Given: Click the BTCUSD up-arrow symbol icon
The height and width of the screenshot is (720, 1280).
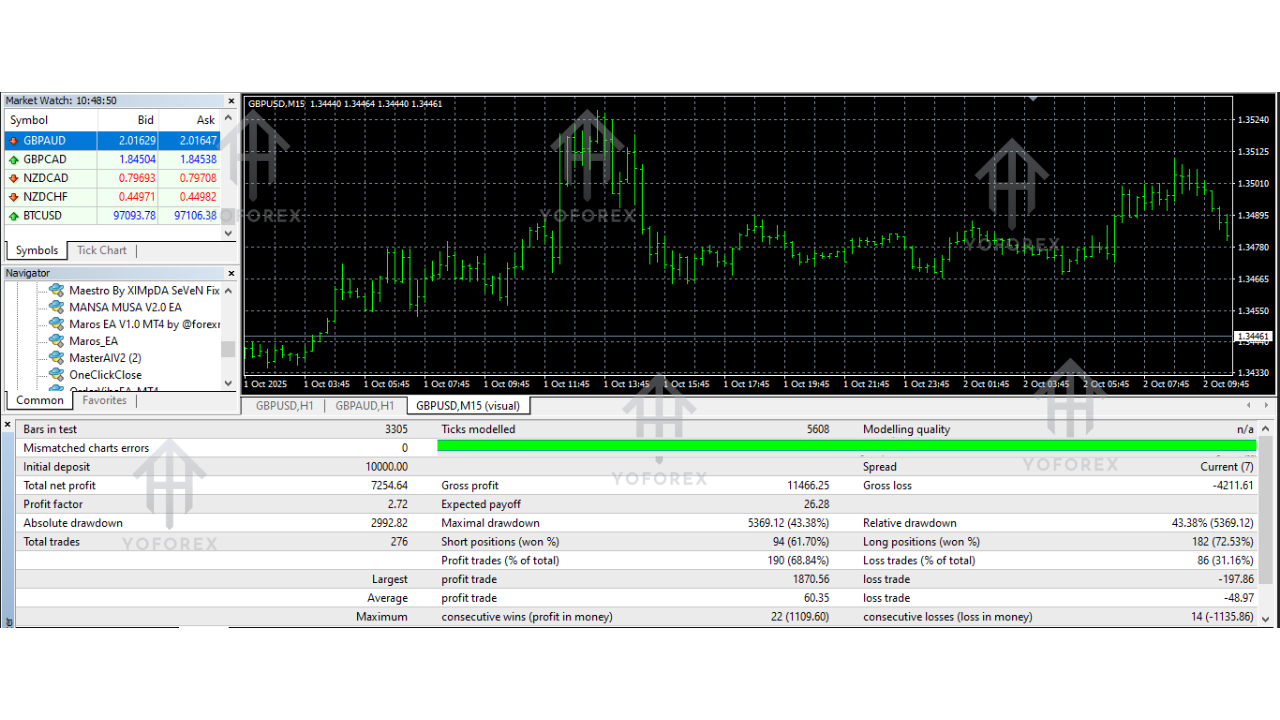Looking at the screenshot, I should [13, 216].
